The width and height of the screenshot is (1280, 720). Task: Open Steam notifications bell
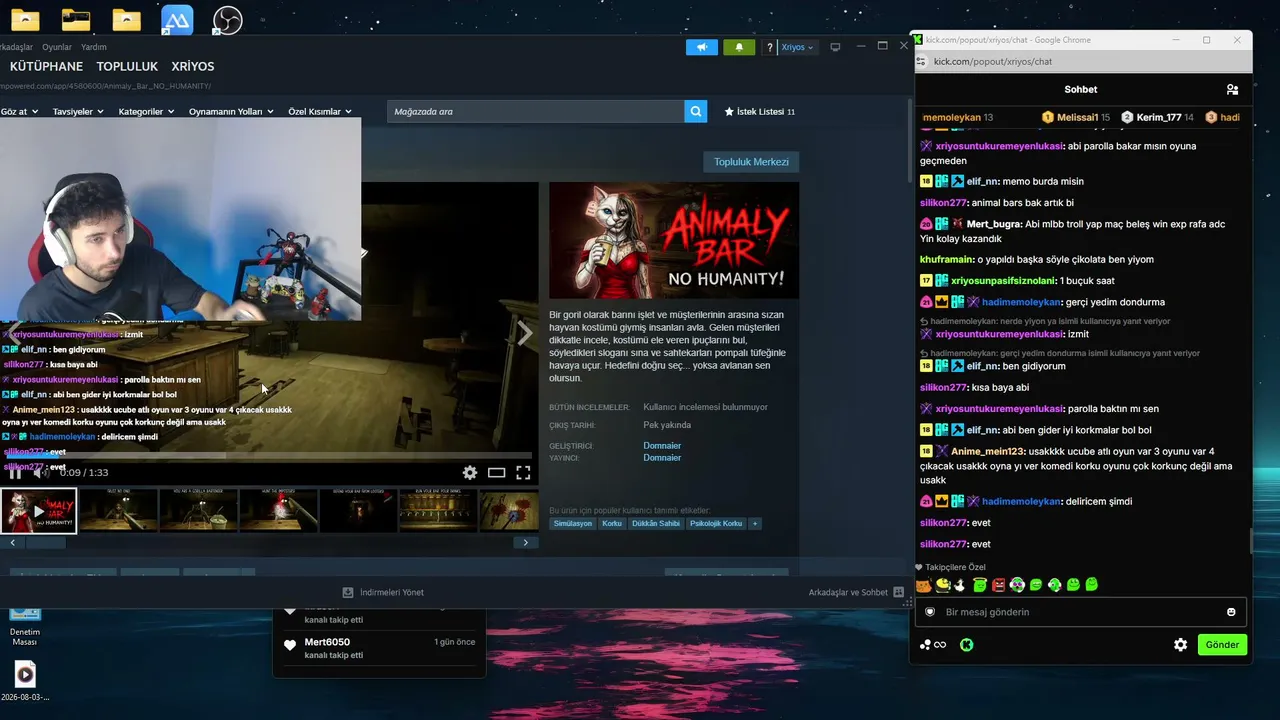point(739,47)
